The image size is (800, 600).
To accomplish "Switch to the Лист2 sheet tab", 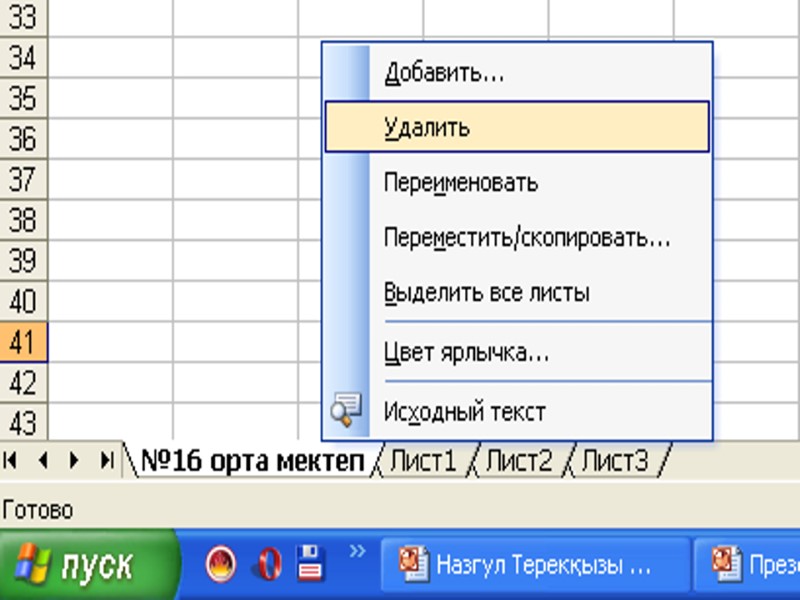I will pos(519,461).
